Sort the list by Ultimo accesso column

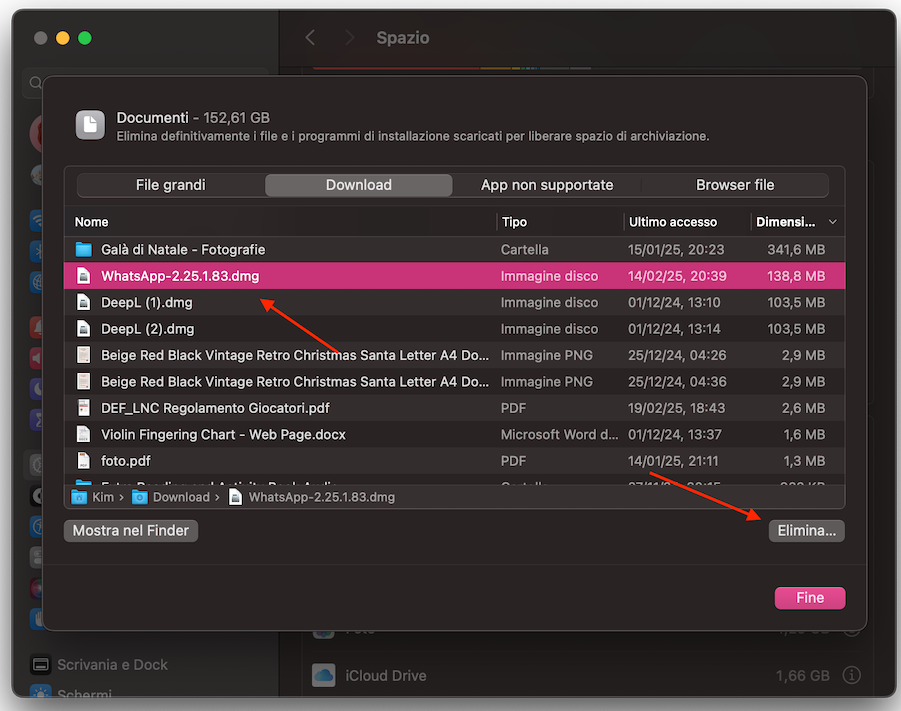click(672, 222)
